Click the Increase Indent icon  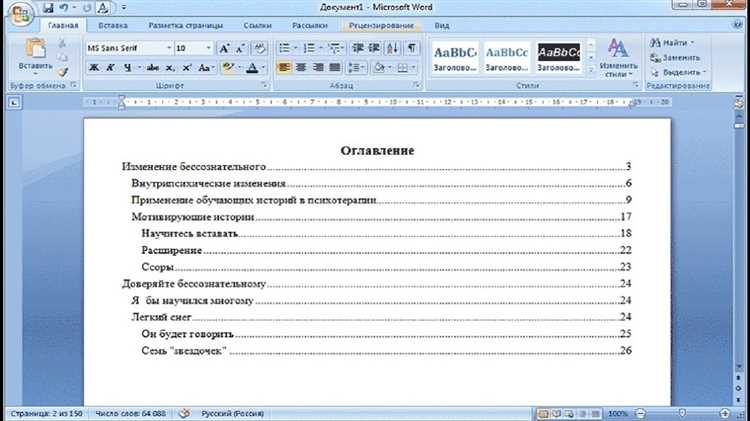click(374, 48)
